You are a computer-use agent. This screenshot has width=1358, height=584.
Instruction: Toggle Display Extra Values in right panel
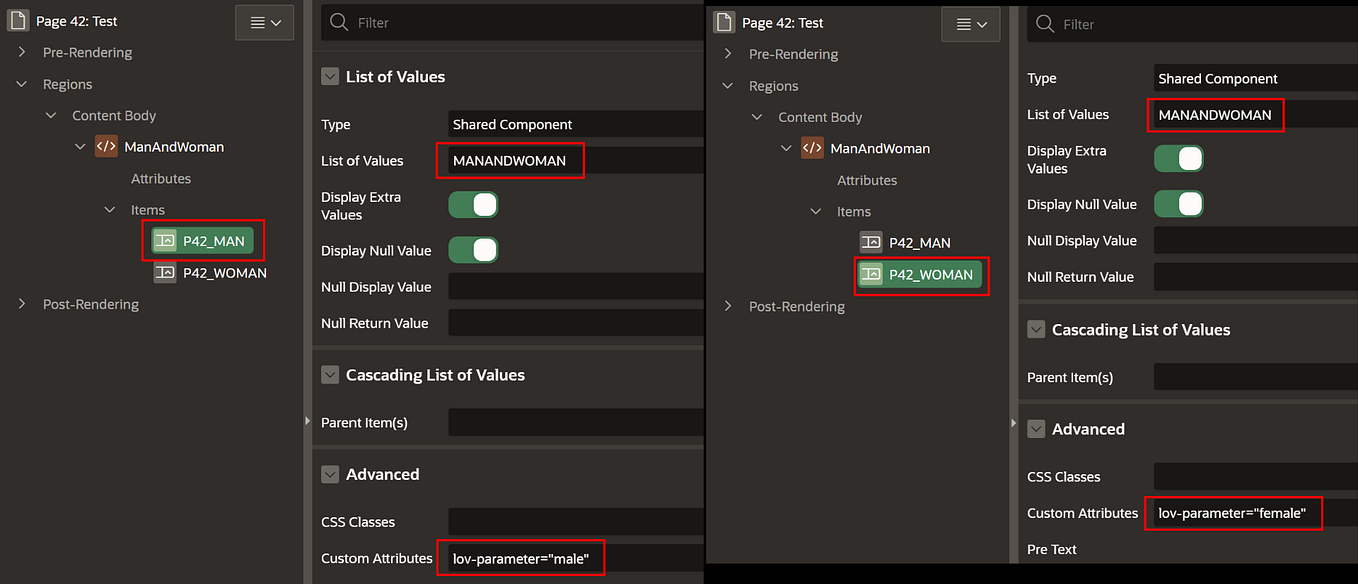(1177, 158)
